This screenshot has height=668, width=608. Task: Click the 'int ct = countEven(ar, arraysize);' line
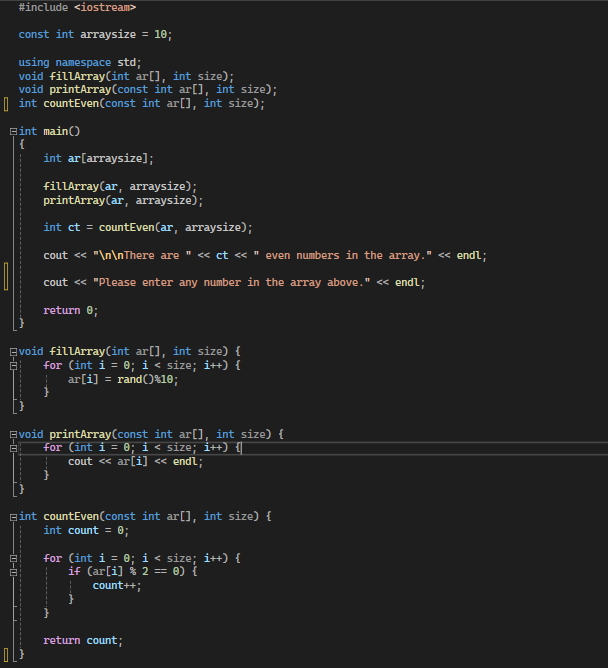pos(148,227)
